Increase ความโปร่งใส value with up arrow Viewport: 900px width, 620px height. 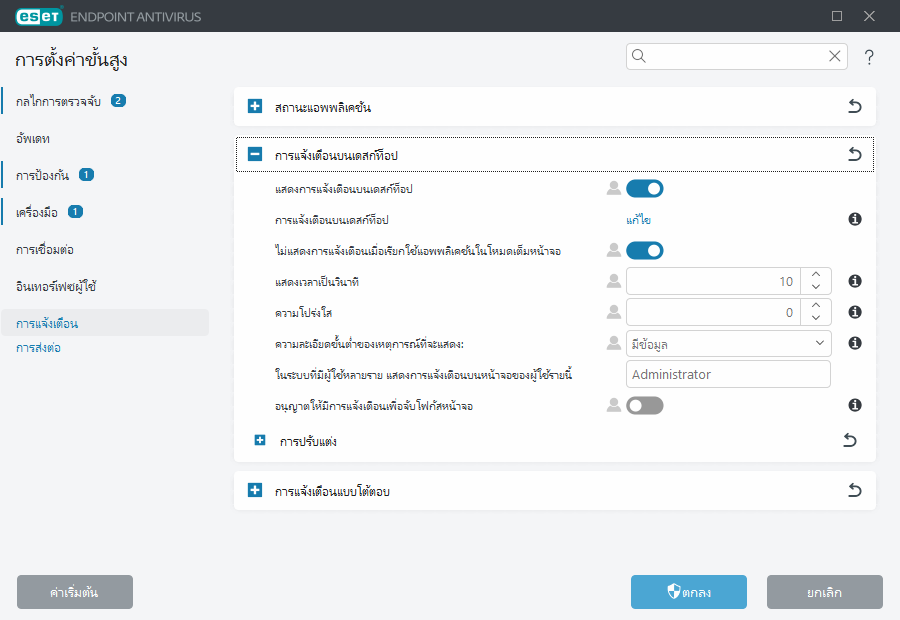click(x=816, y=305)
